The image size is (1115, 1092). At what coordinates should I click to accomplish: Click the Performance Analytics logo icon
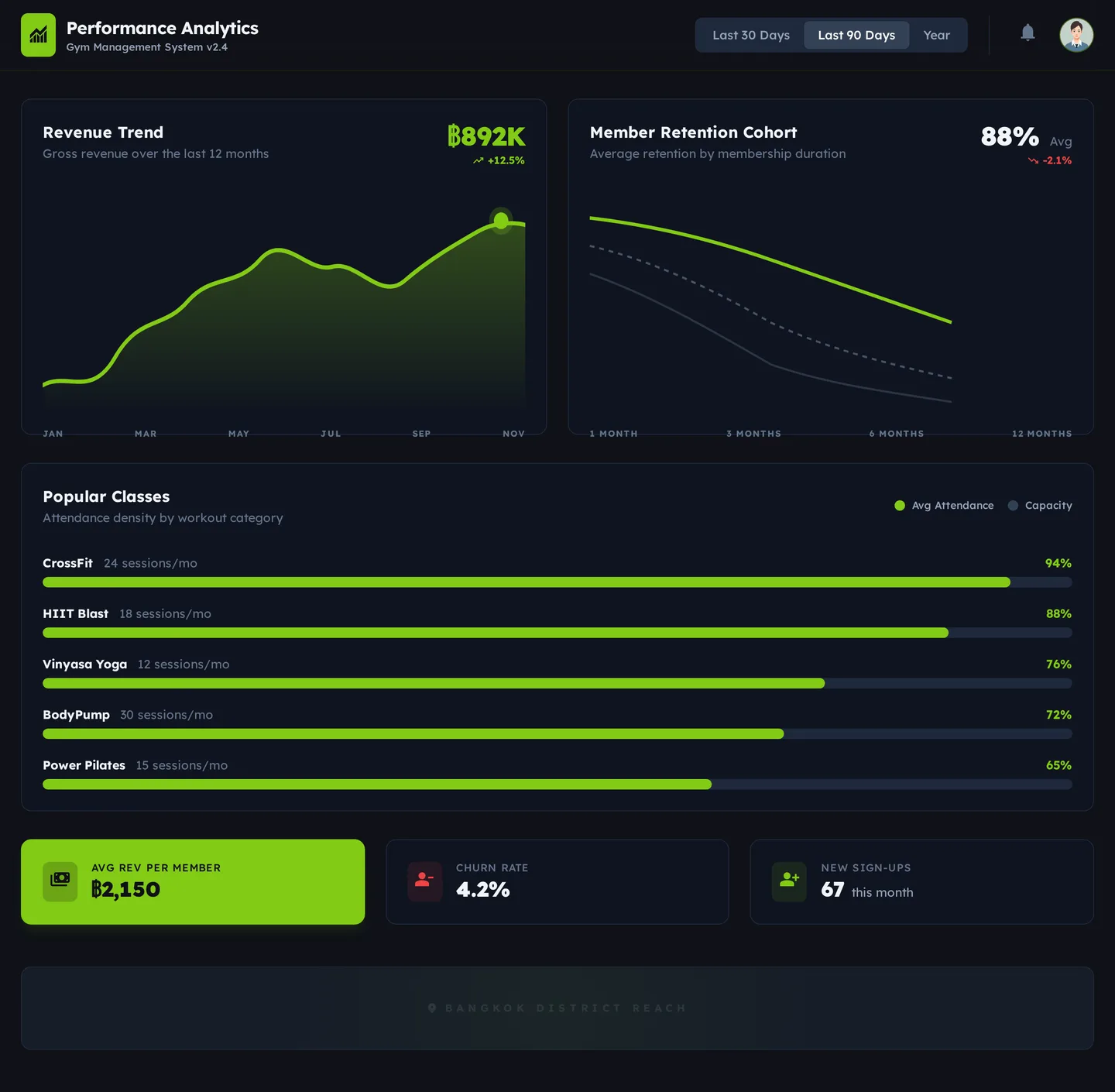(x=38, y=34)
